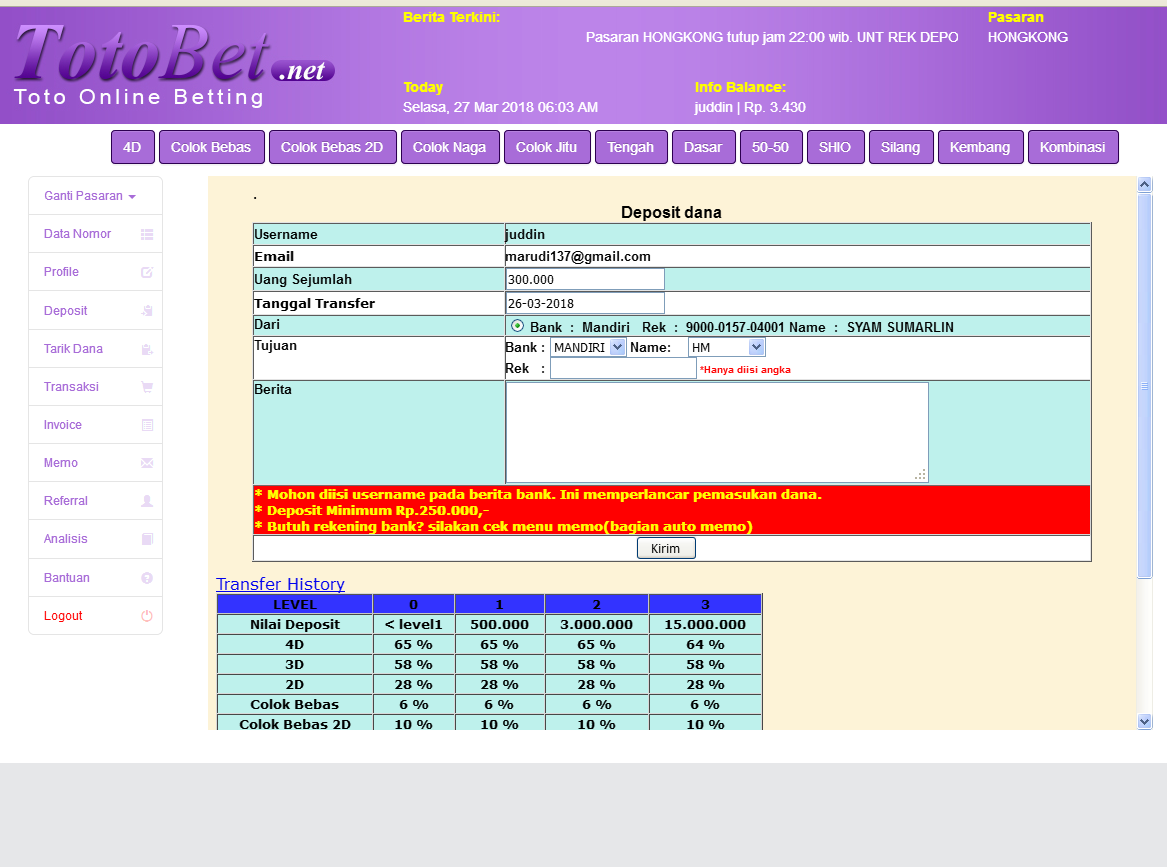Click the Tarik Dana sidebar icon

pos(147,349)
